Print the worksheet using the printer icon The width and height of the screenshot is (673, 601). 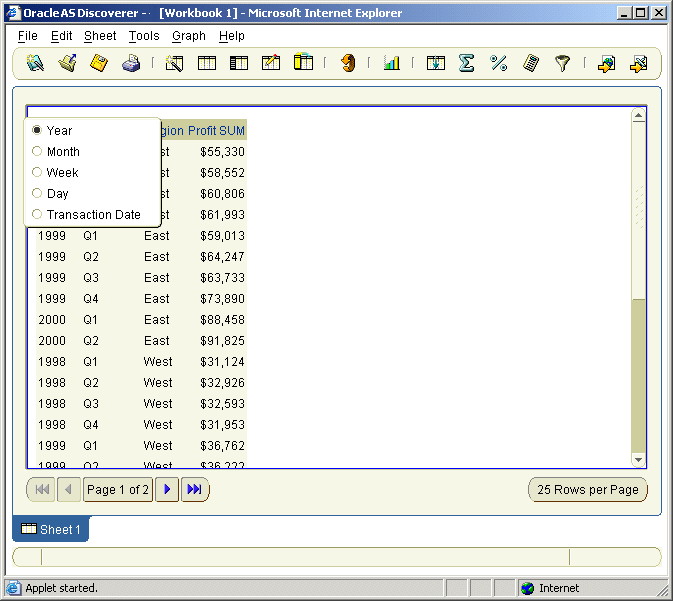pyautogui.click(x=131, y=64)
